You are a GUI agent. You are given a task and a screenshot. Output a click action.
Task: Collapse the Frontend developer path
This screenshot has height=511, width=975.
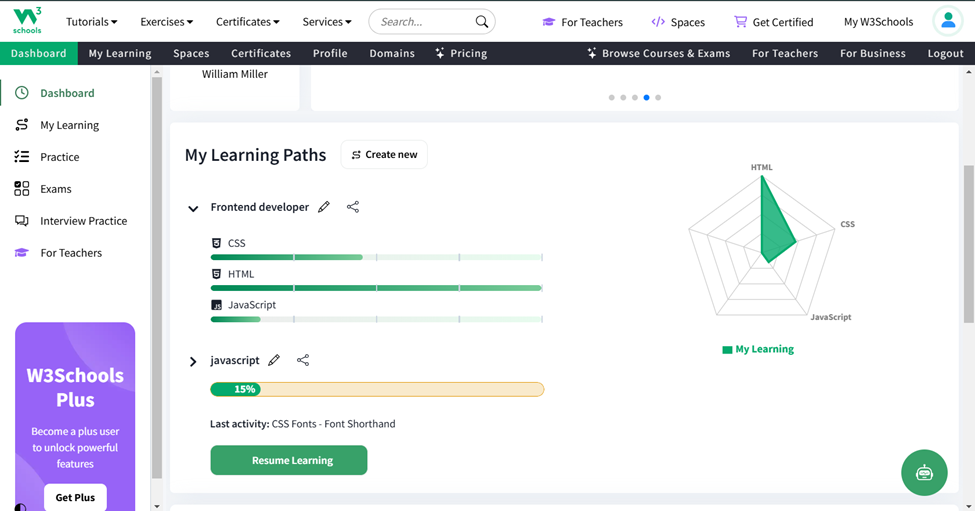pyautogui.click(x=193, y=208)
